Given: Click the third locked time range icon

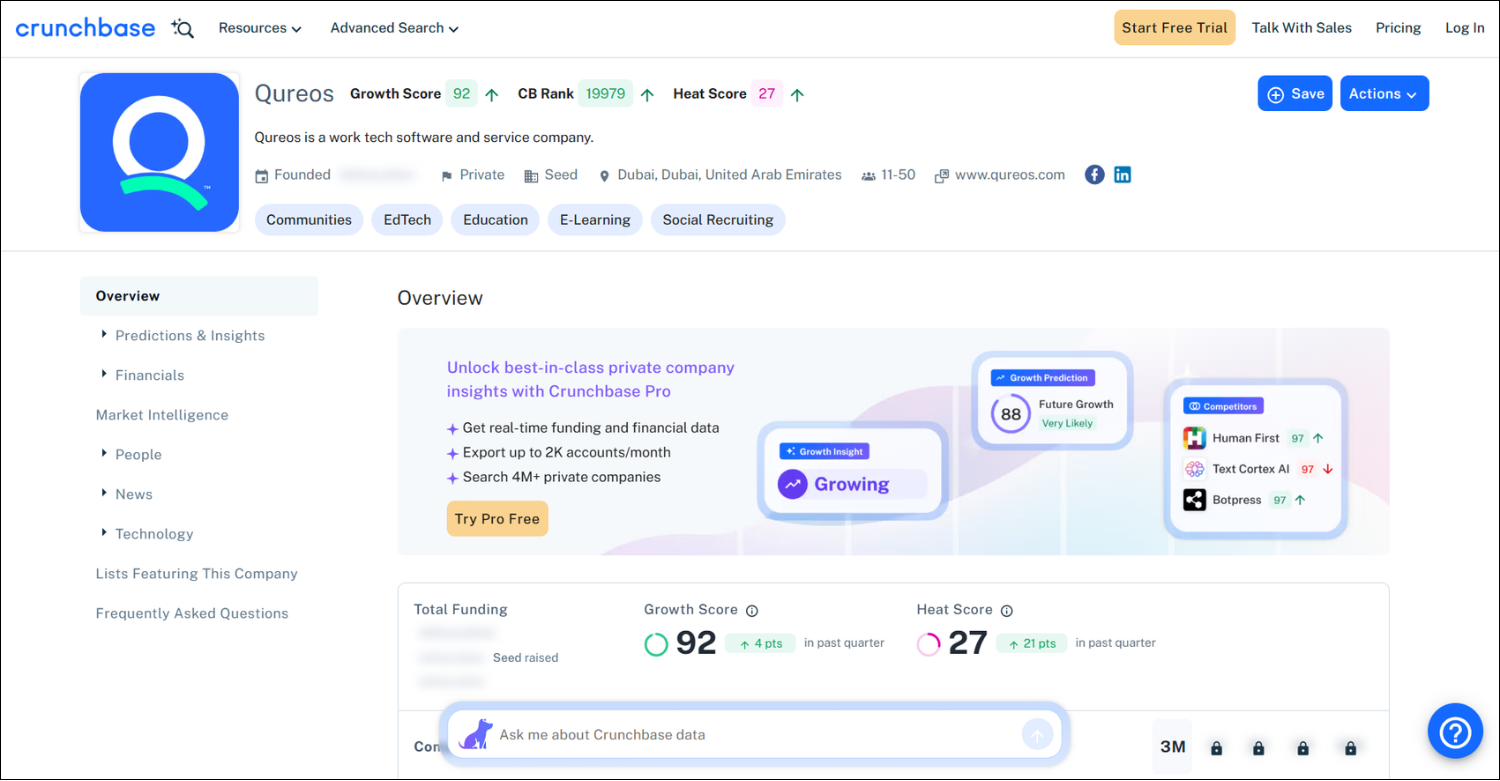Looking at the screenshot, I should coord(1303,748).
